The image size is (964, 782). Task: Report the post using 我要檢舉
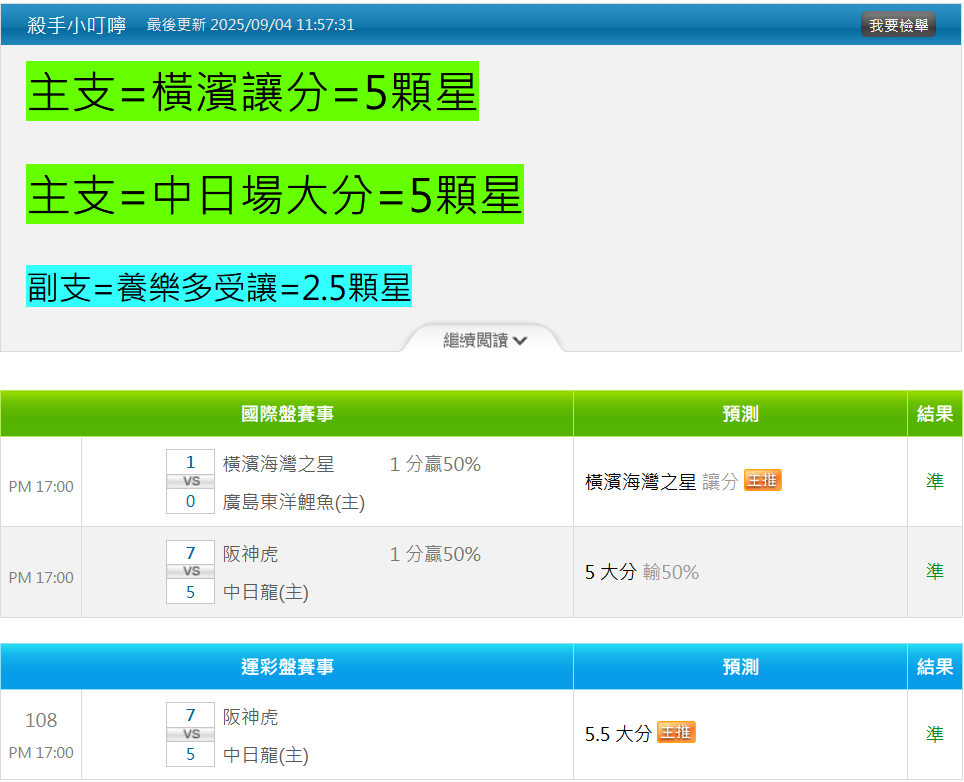click(898, 25)
